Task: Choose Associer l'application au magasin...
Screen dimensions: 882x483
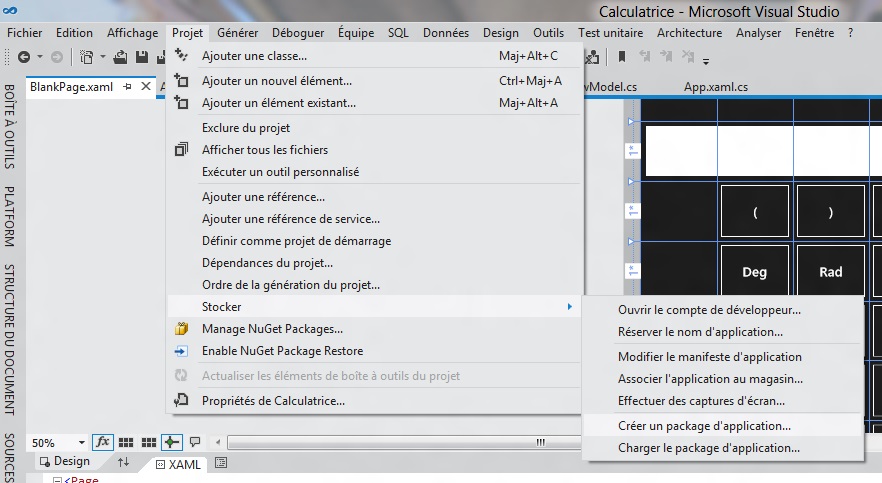Action: click(x=723, y=378)
